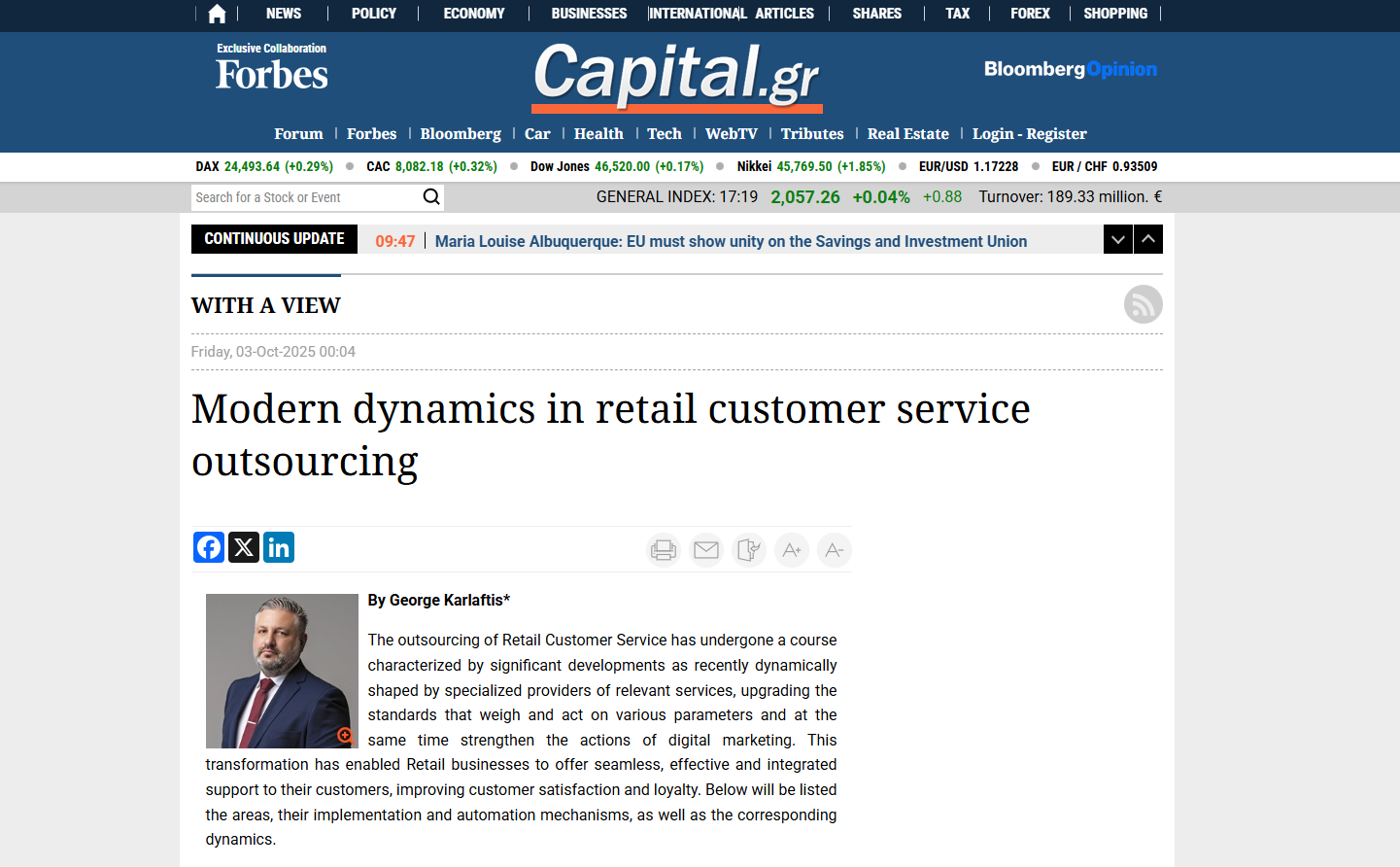The width and height of the screenshot is (1400, 867).
Task: Focus the stock or event search field
Action: (x=306, y=197)
